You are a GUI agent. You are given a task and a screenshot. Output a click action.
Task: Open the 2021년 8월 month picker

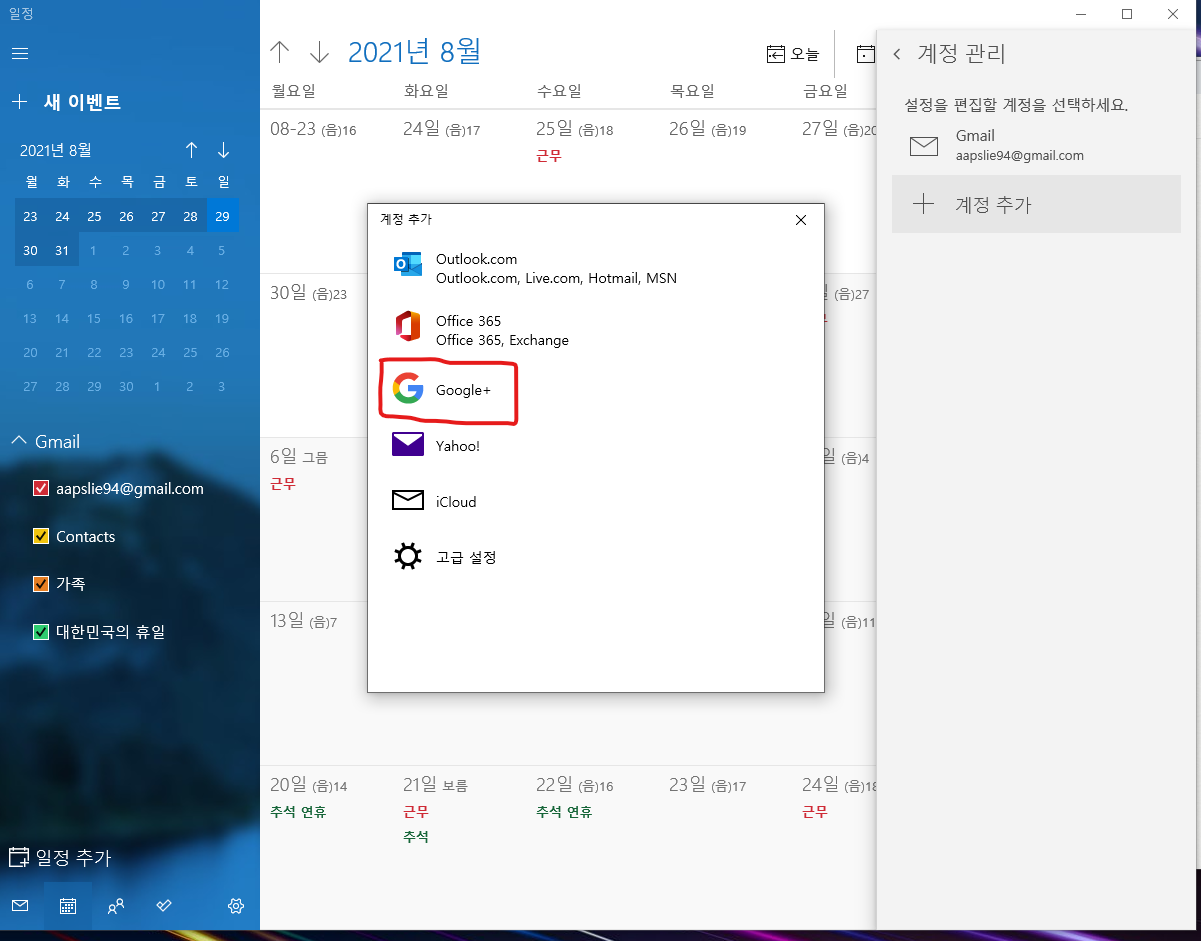coord(414,52)
